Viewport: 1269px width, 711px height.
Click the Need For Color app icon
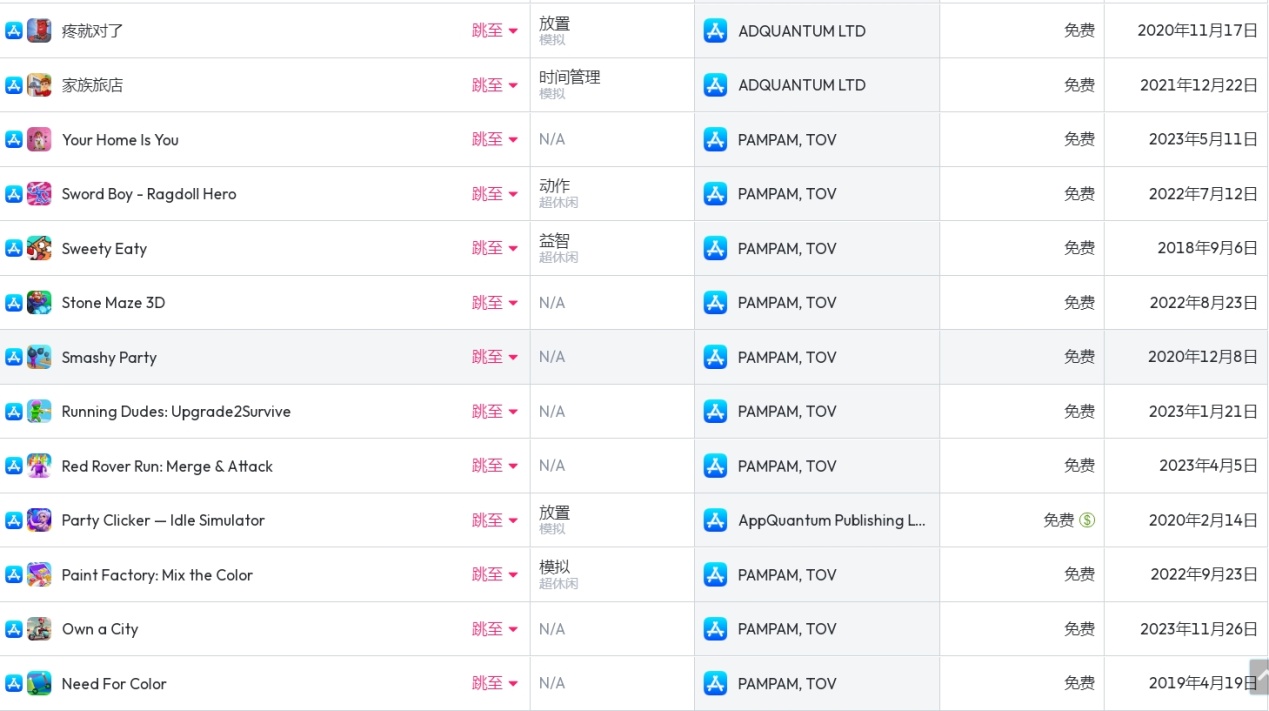click(39, 684)
